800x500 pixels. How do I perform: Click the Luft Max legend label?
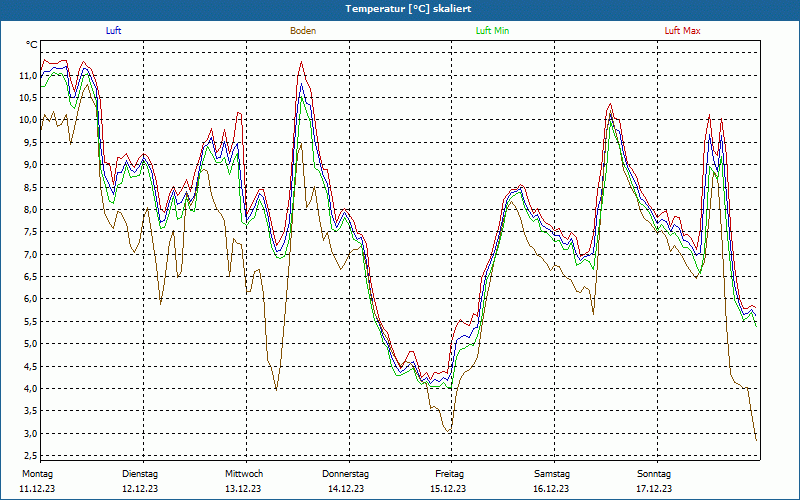point(682,31)
